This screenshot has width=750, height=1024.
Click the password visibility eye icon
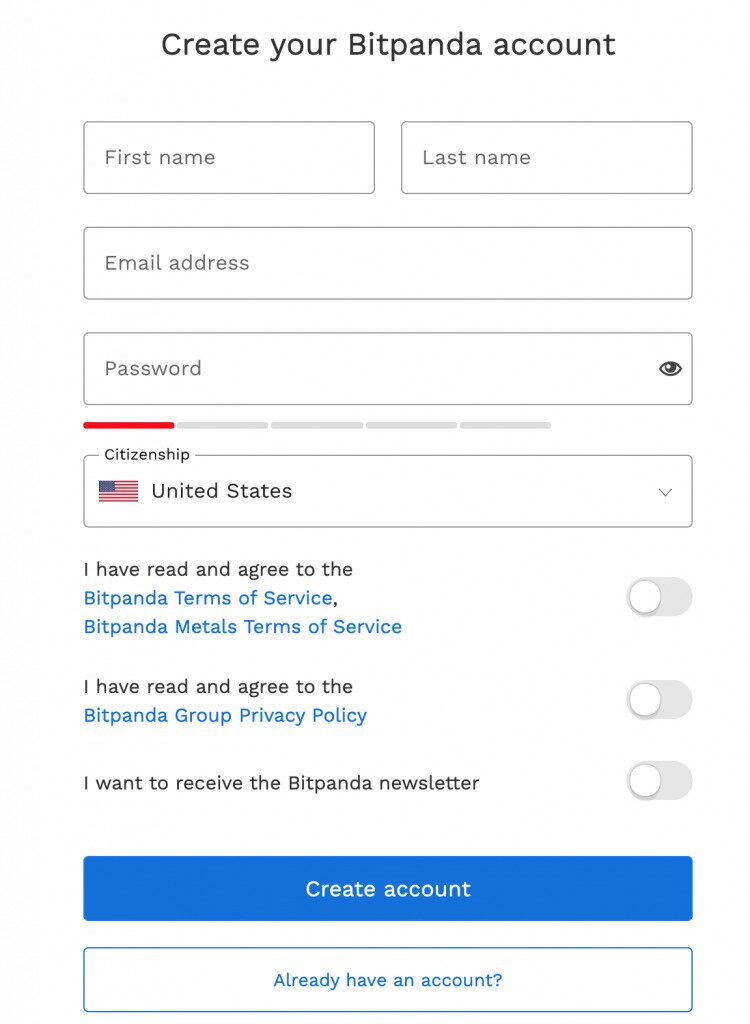point(670,369)
